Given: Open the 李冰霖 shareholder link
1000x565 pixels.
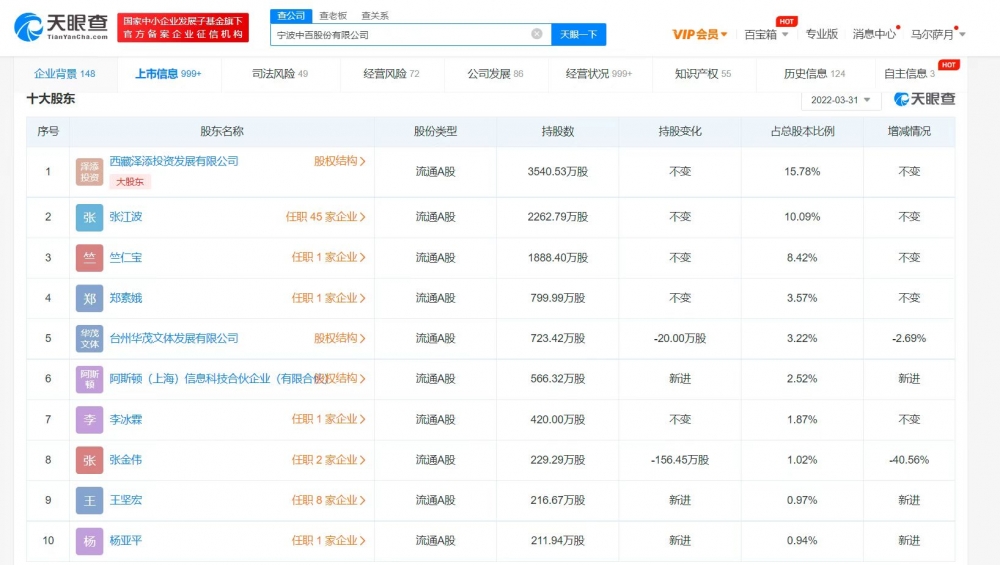Looking at the screenshot, I should [x=126, y=419].
